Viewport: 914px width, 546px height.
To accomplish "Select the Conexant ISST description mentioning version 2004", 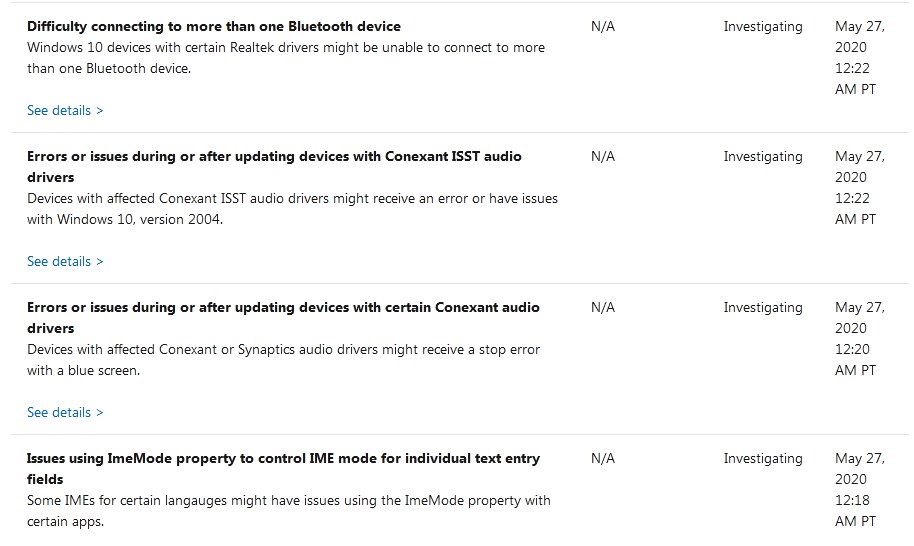I will click(x=292, y=209).
